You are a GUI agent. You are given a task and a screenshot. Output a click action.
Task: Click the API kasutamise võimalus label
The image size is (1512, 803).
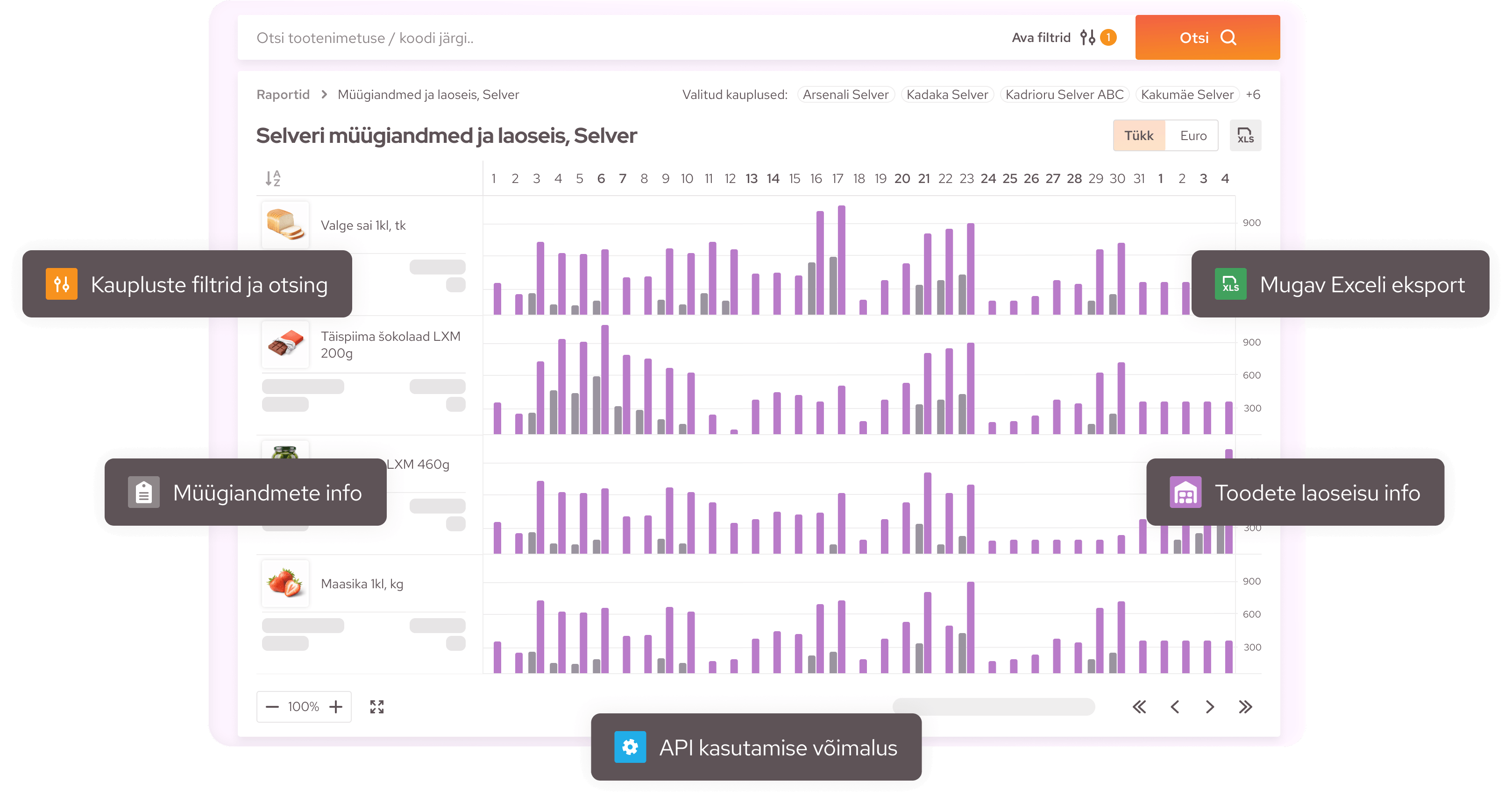click(778, 748)
